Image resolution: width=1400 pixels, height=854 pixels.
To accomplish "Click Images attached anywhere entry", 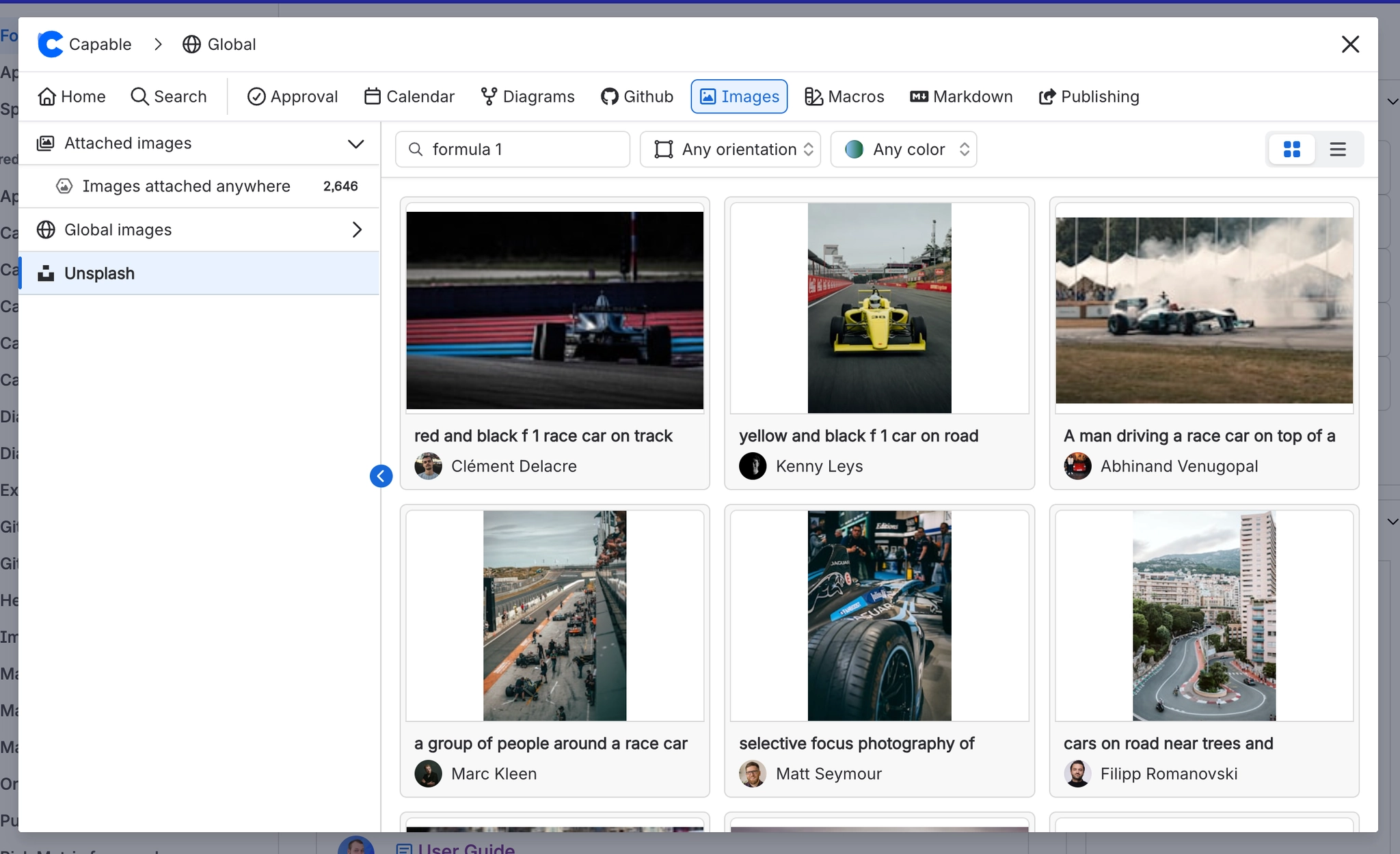I will 185,186.
